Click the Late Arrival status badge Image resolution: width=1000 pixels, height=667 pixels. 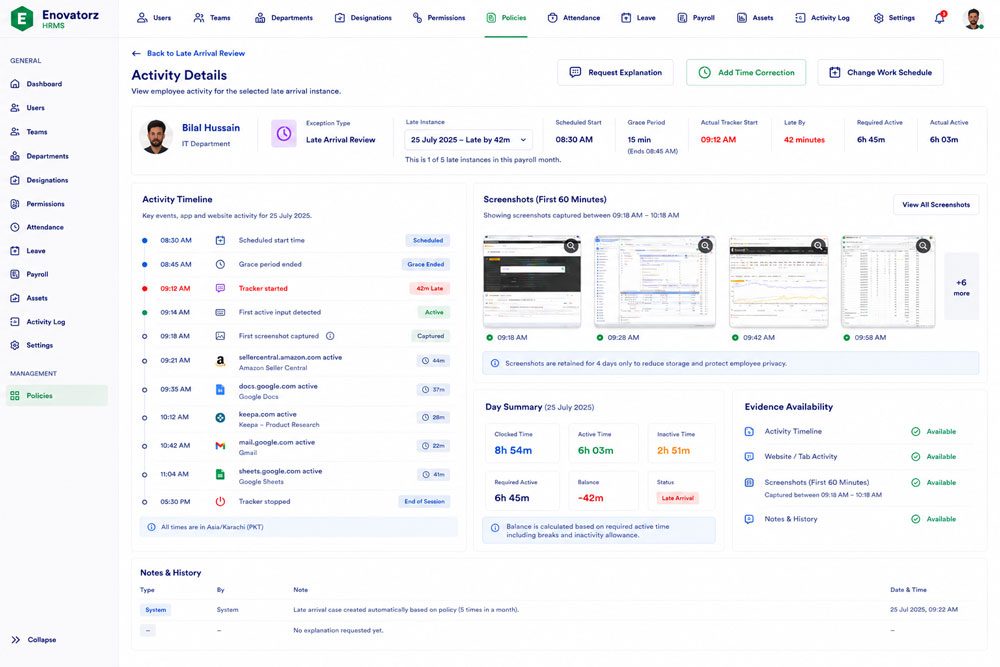677,498
